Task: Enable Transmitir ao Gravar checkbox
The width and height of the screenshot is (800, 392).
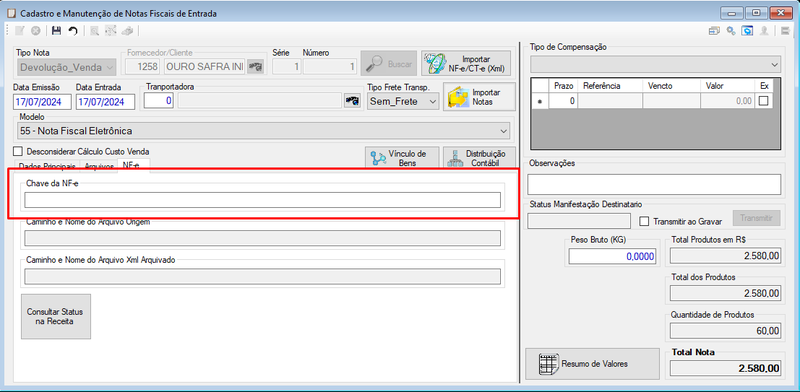Action: 645,222
